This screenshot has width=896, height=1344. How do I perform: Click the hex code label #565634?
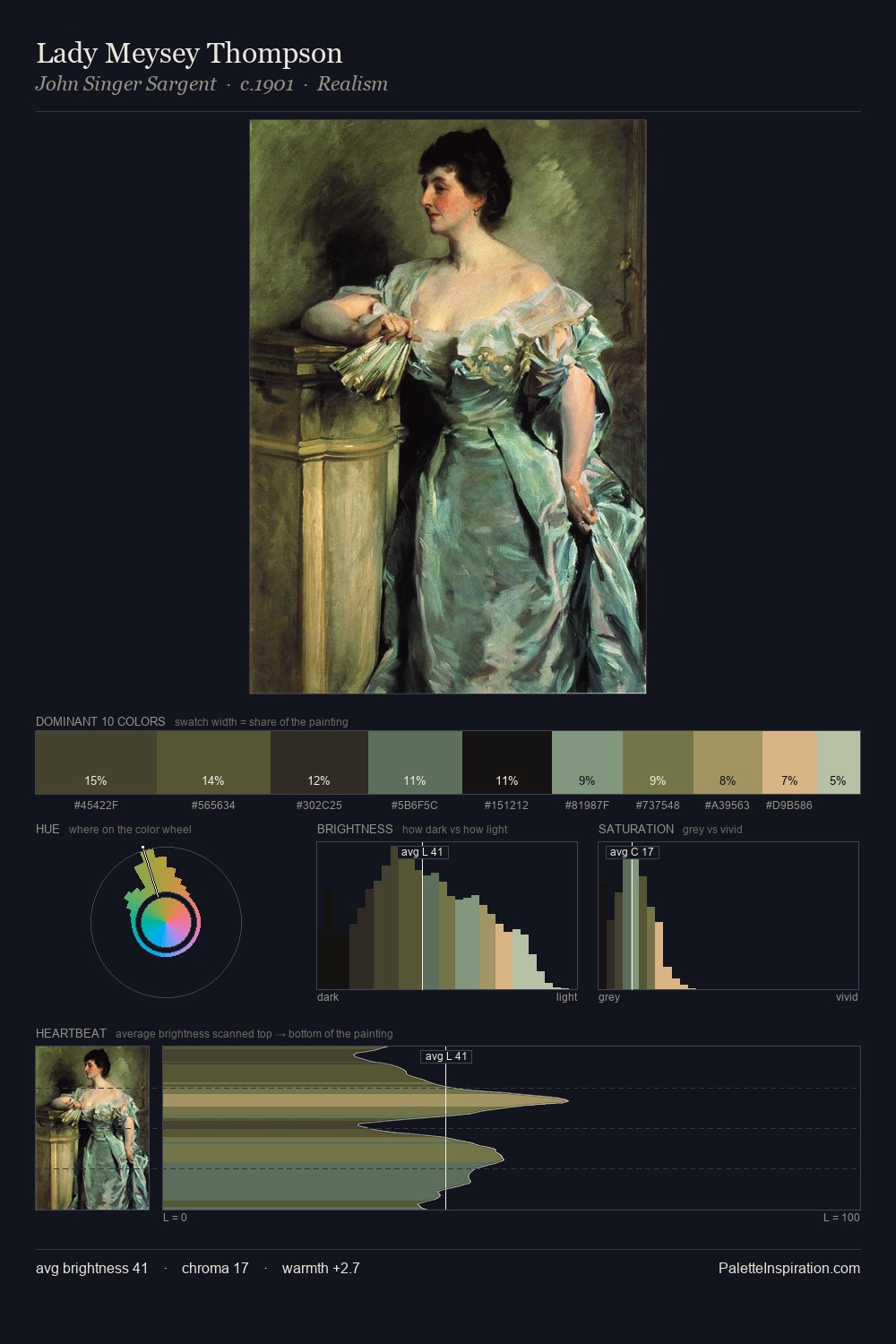213,806
